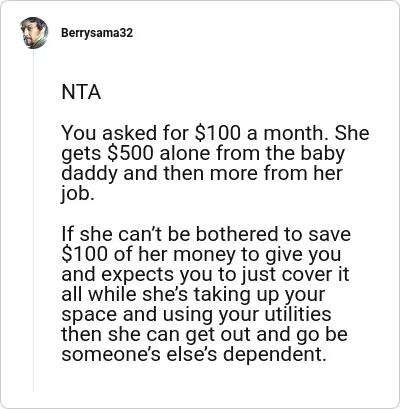The width and height of the screenshot is (400, 409).
Task: Click the words "cover it" in comment
Action: [x=315, y=274]
